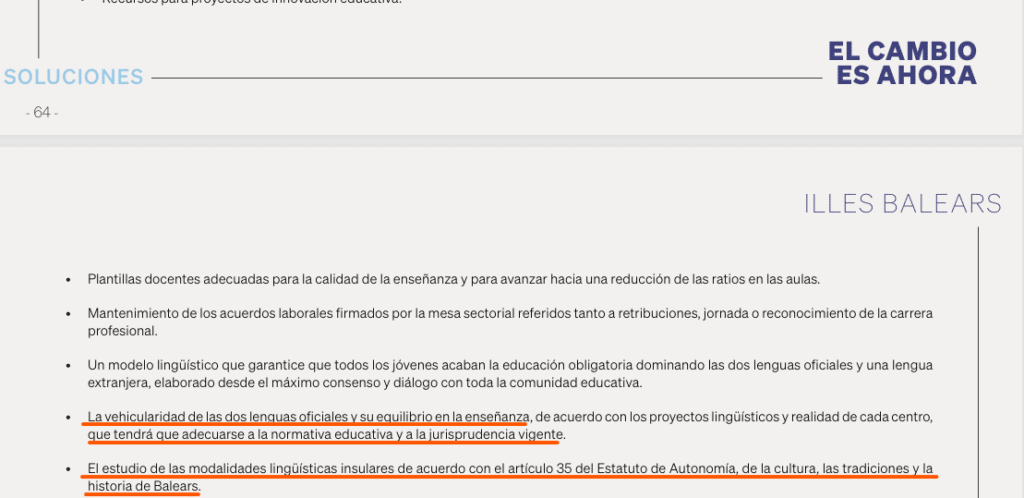Screen dimensions: 1024x498
Task: Click the Mantenimiento de los acuerdos laborales paragraph
Action: point(510,322)
